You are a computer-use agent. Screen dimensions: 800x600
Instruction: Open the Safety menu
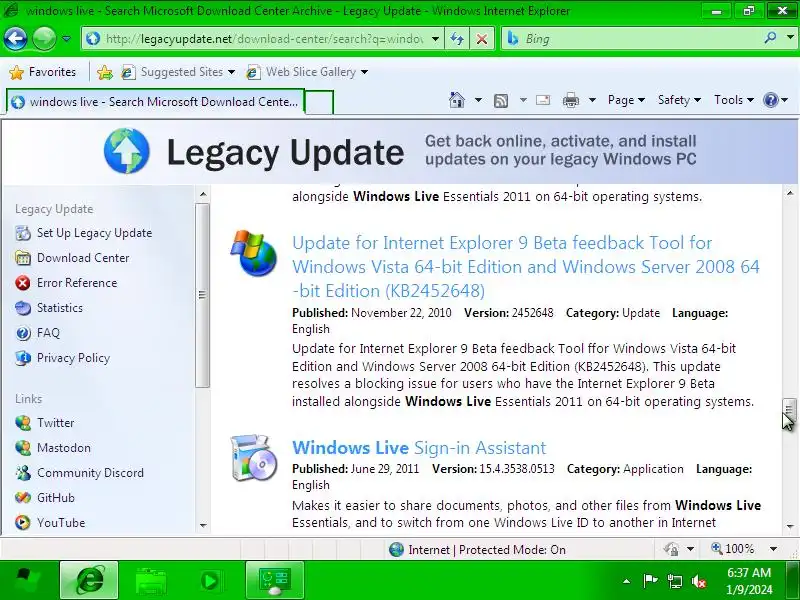[x=679, y=100]
